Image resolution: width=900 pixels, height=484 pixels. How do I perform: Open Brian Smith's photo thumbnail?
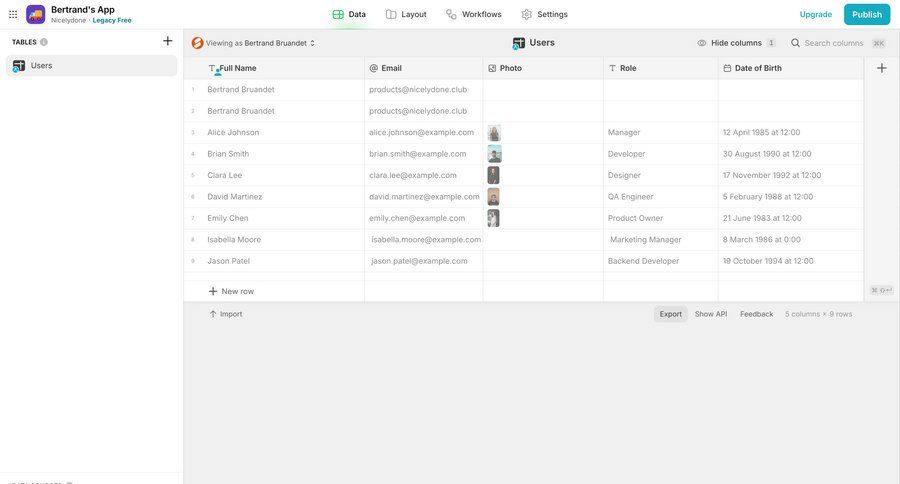(494, 154)
